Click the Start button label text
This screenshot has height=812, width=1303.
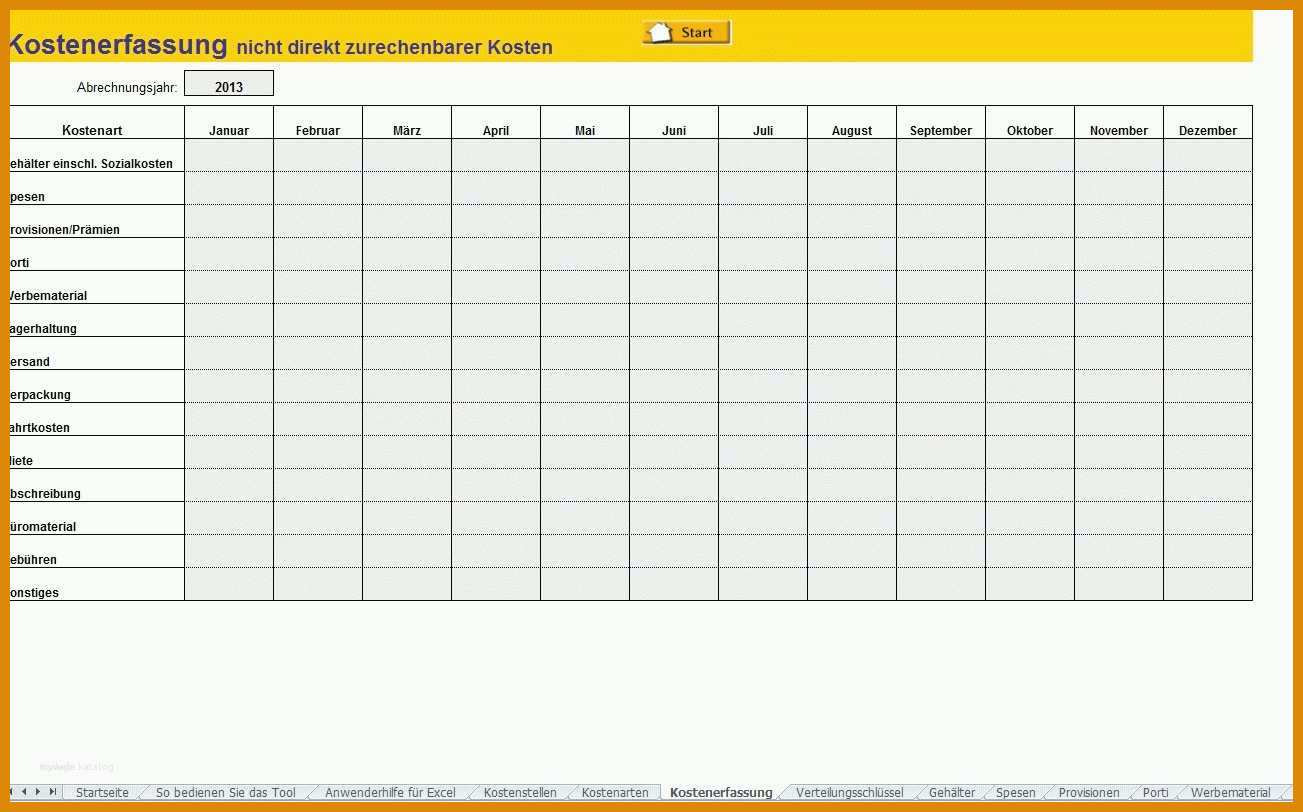(697, 33)
